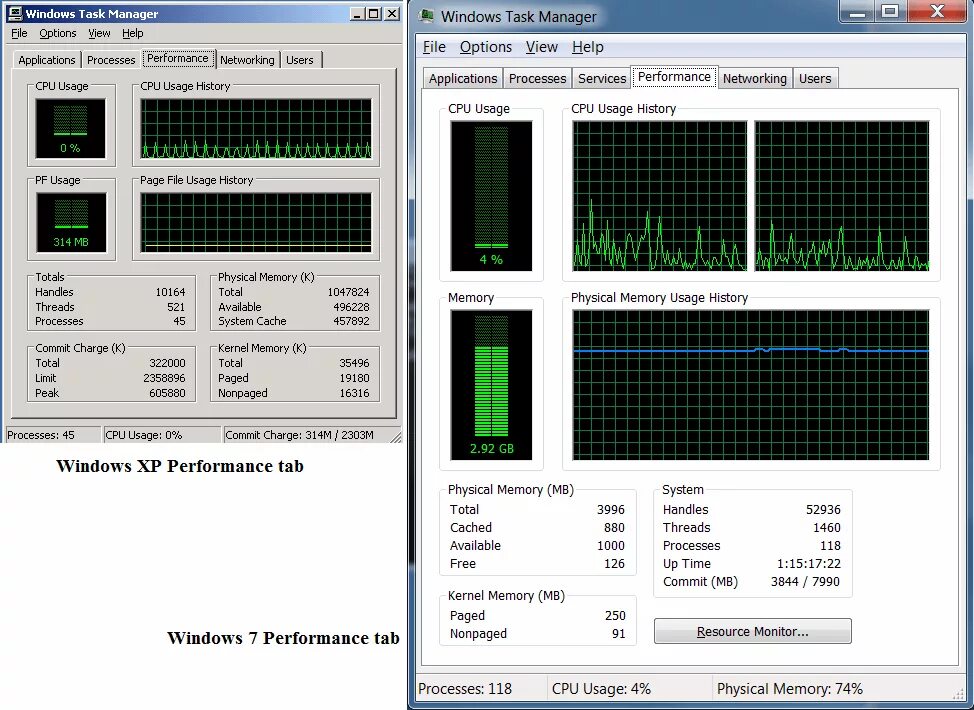974x710 pixels.
Task: Click the Windows 7 Handles value 52936
Action: pos(823,510)
